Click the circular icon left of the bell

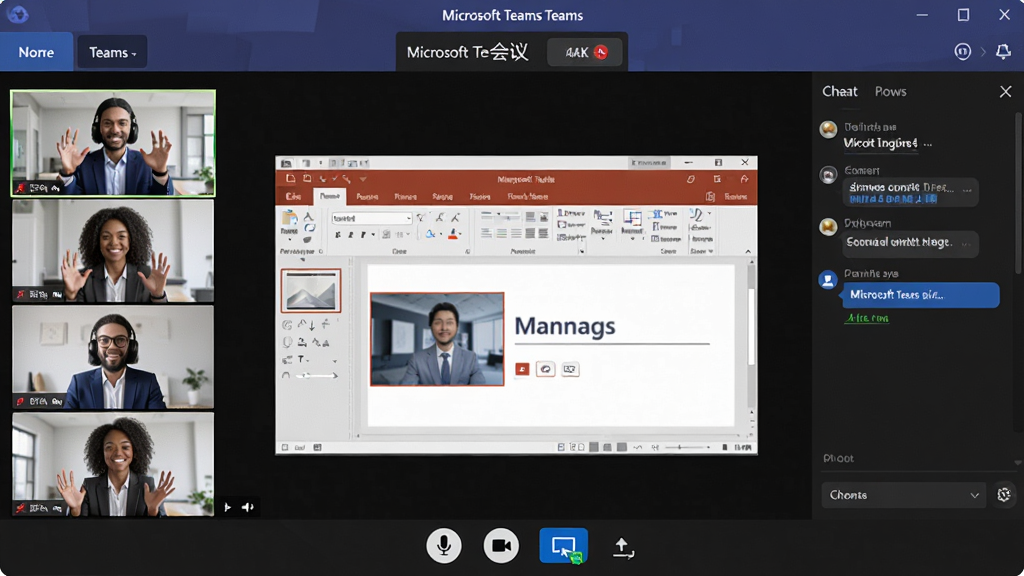(x=963, y=51)
